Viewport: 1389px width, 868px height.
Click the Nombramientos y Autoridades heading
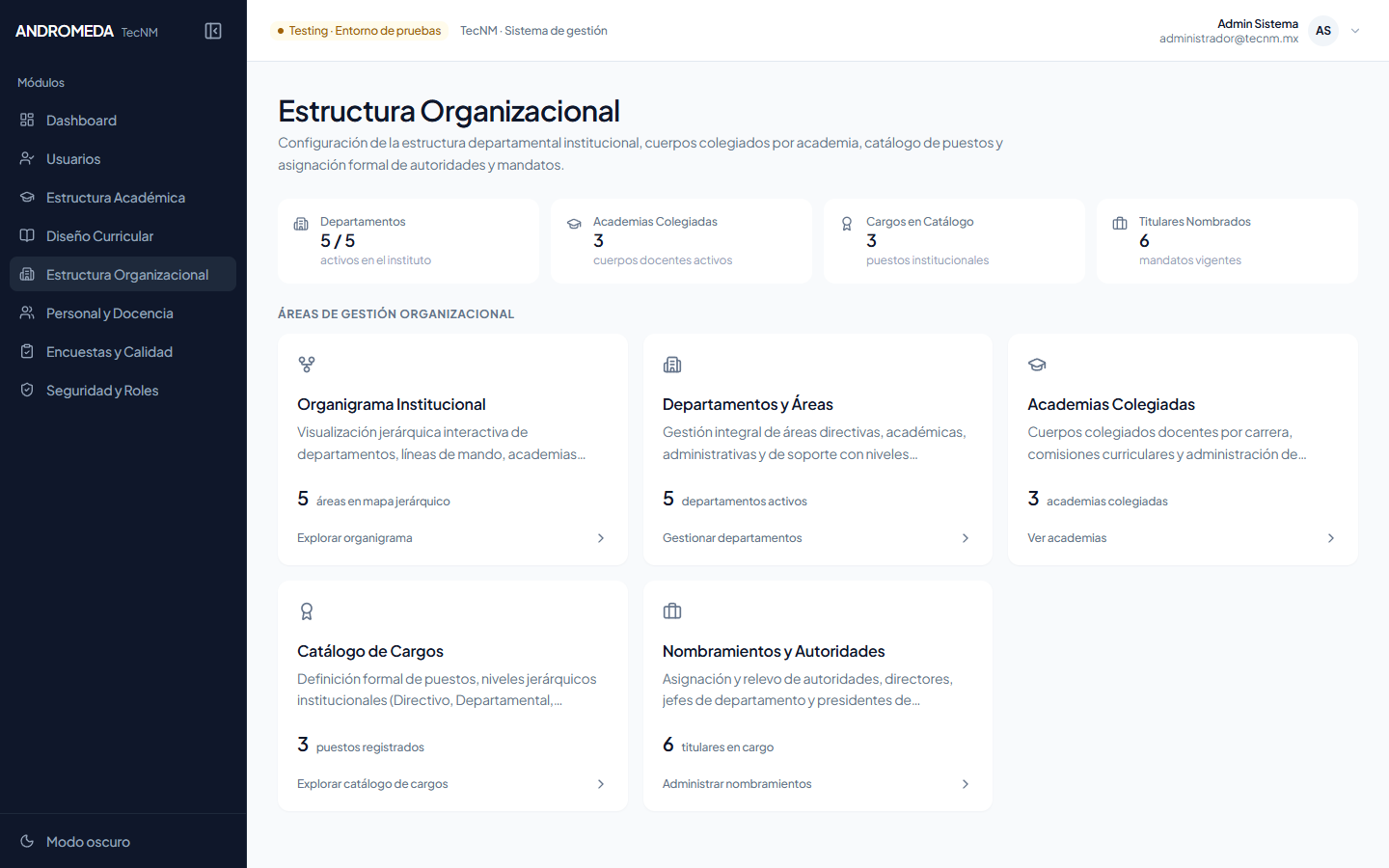[x=774, y=651]
